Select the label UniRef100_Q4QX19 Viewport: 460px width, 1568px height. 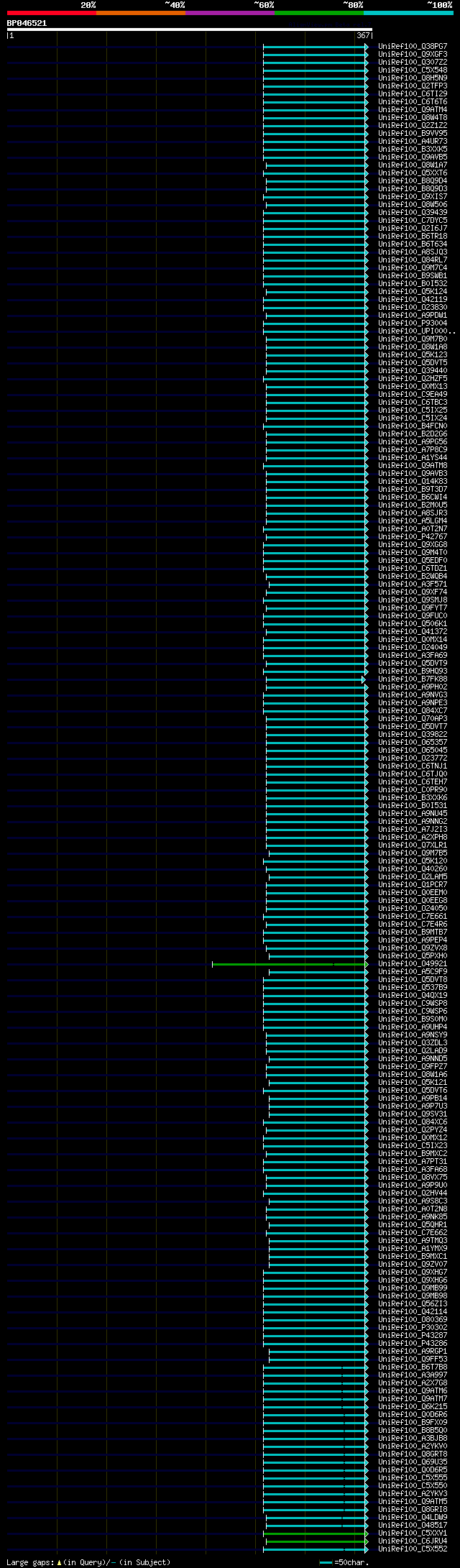(x=413, y=996)
